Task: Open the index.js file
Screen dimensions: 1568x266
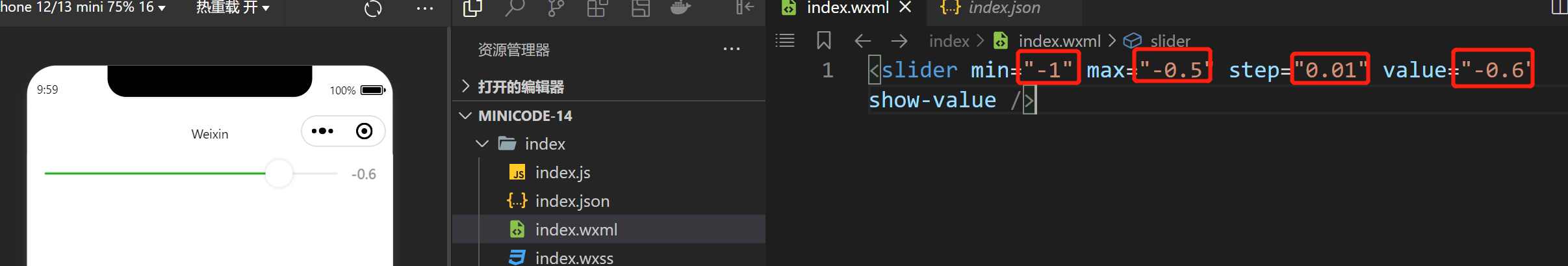Action: pyautogui.click(x=563, y=172)
